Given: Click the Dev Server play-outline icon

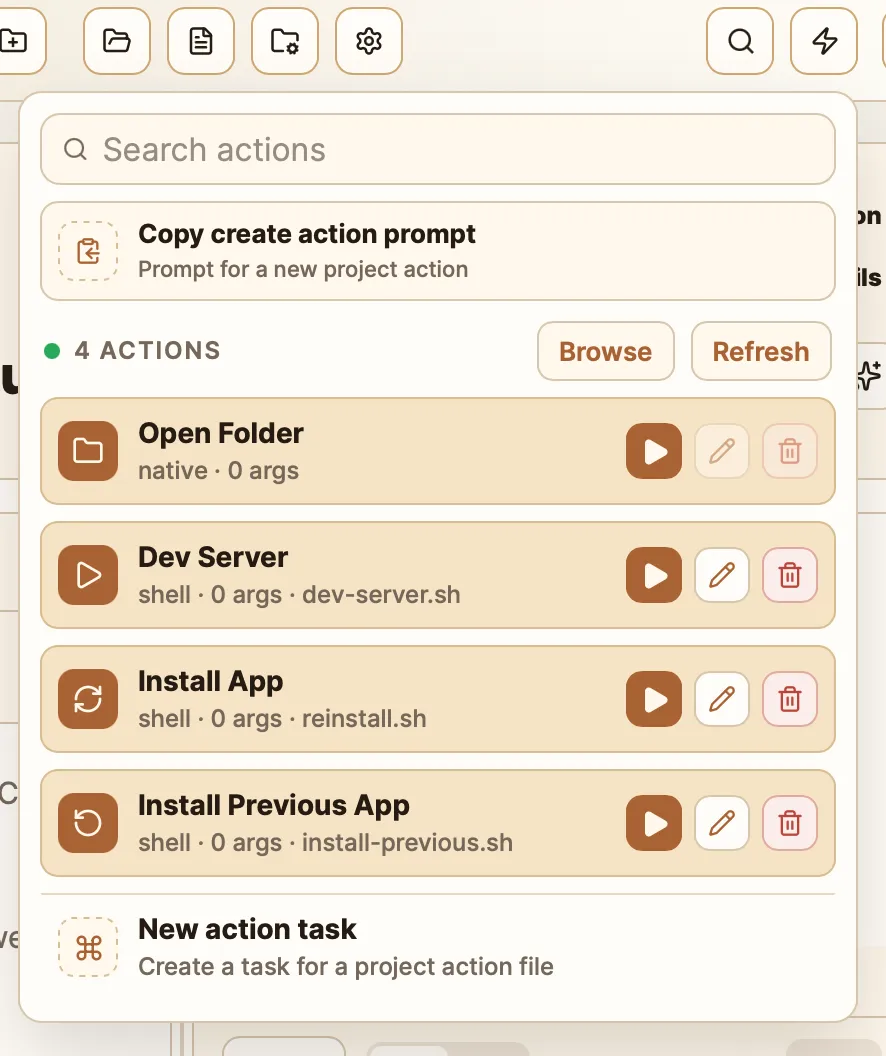Looking at the screenshot, I should pyautogui.click(x=88, y=575).
